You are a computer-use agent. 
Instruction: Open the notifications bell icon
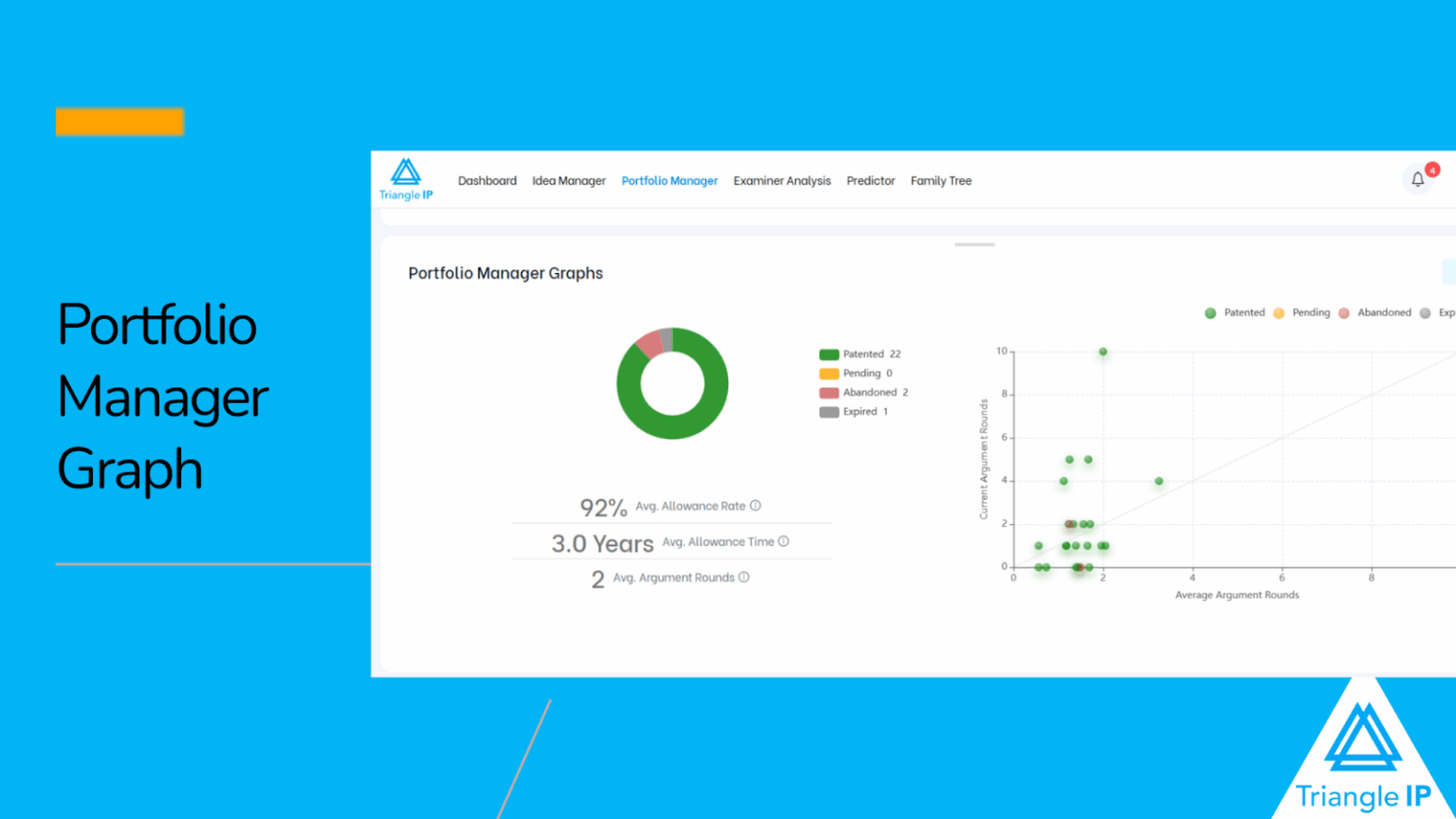[1417, 179]
